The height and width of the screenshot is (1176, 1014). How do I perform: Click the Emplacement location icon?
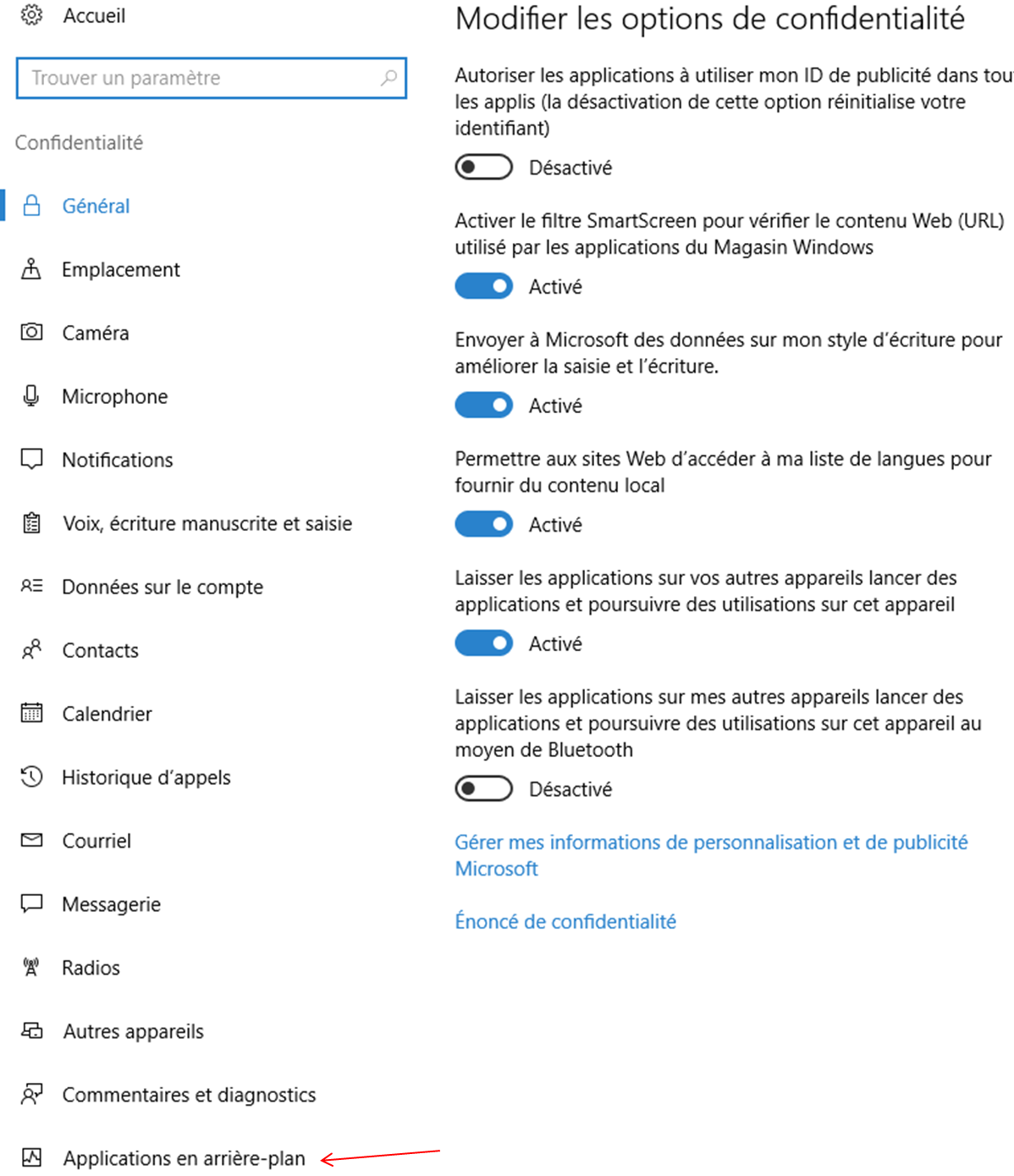pyautogui.click(x=31, y=269)
